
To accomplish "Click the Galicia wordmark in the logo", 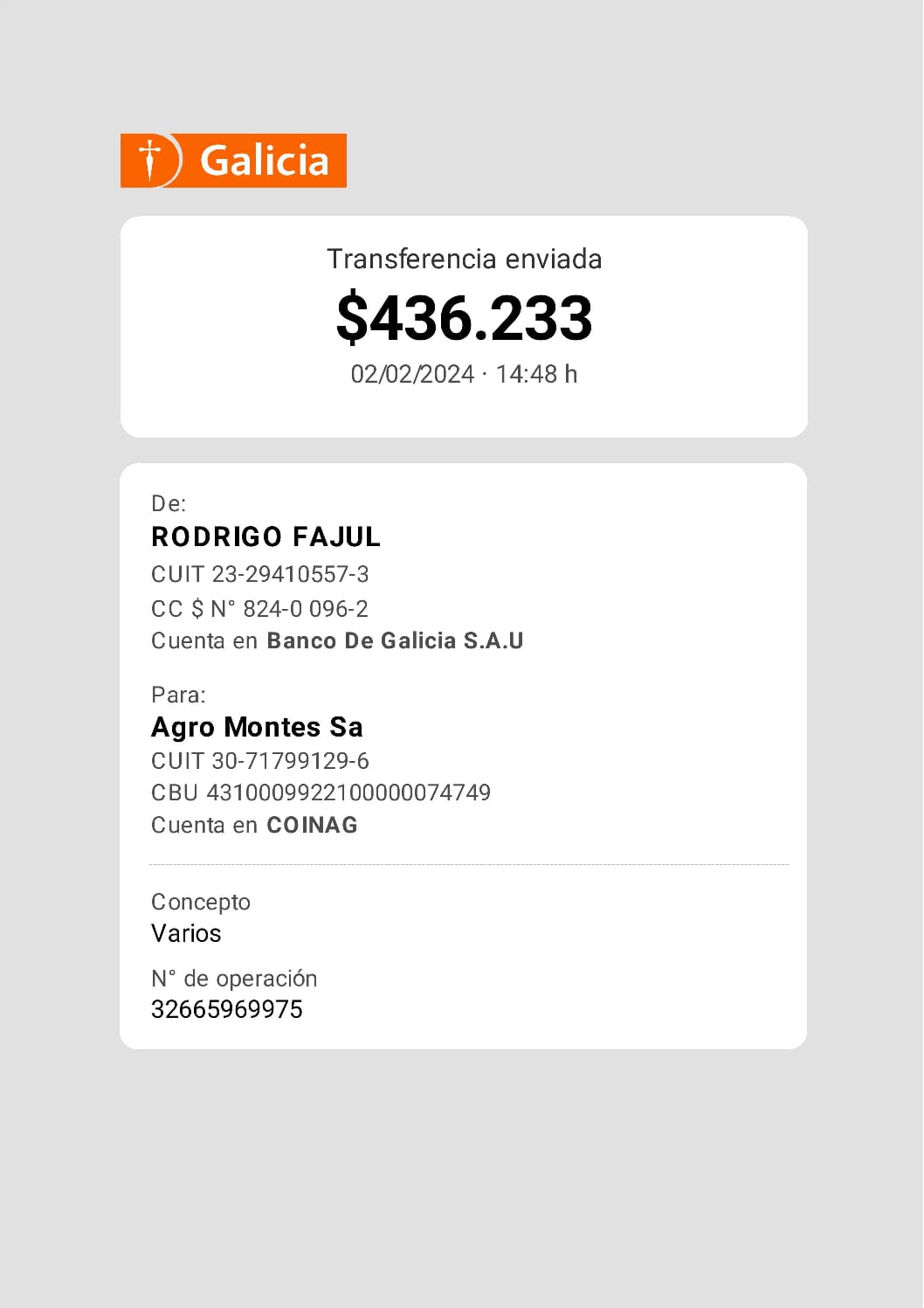I will pos(264,161).
